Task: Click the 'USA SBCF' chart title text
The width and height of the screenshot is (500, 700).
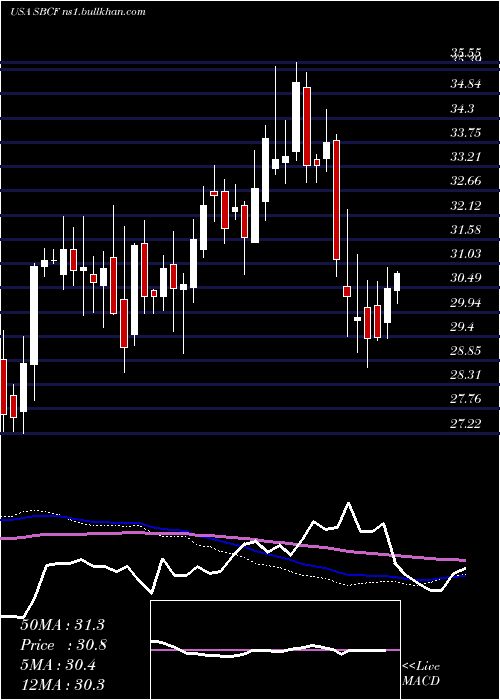Action: pos(36,12)
